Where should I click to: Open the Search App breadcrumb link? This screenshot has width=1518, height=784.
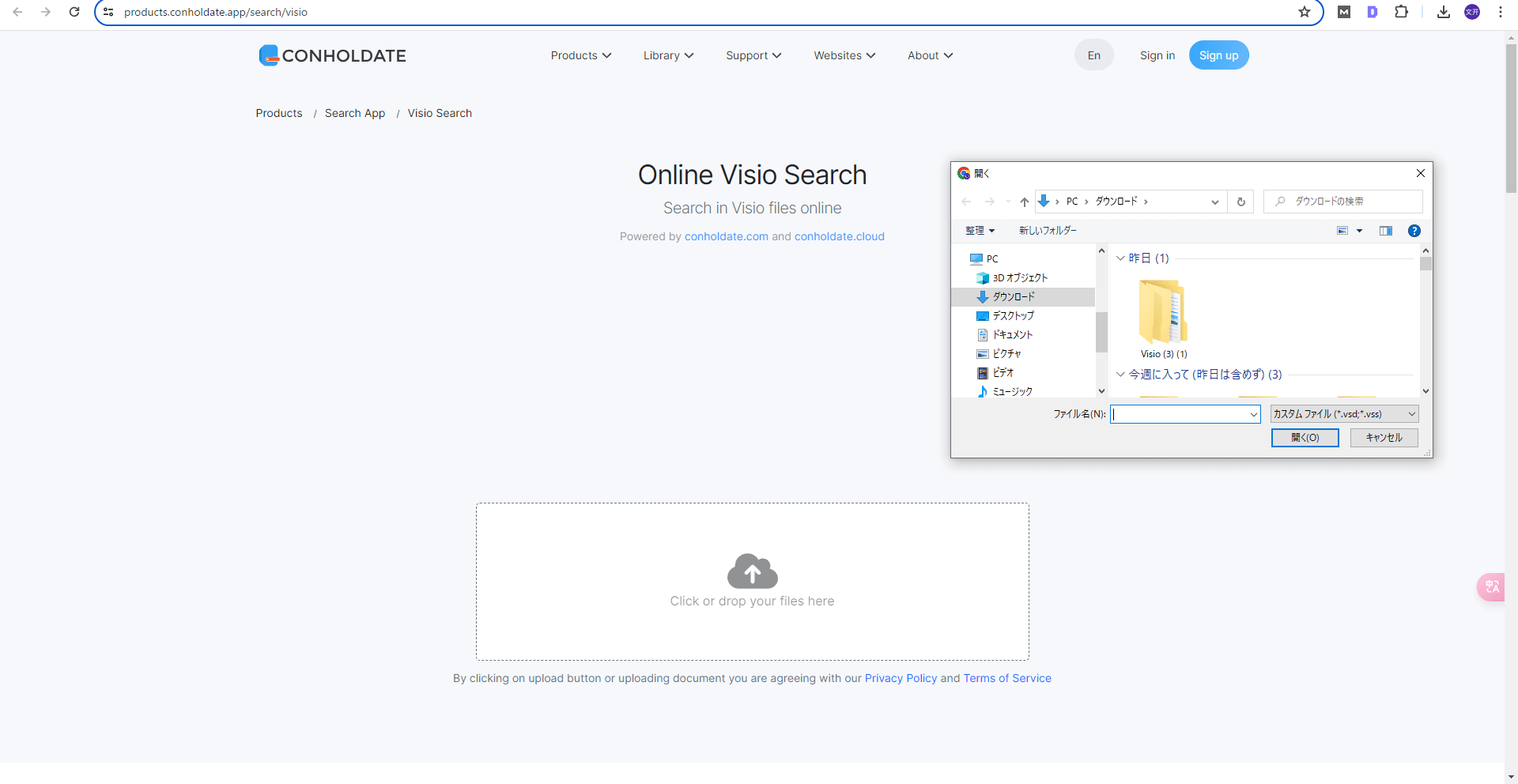[355, 113]
